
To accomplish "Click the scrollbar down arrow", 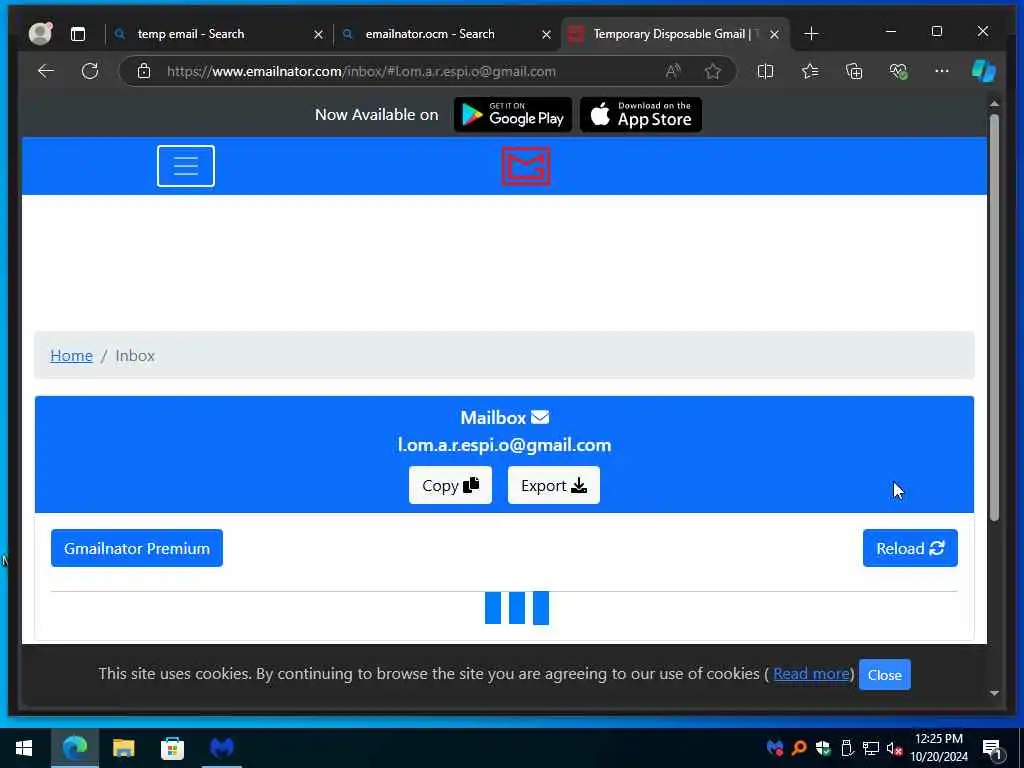I will [994, 693].
